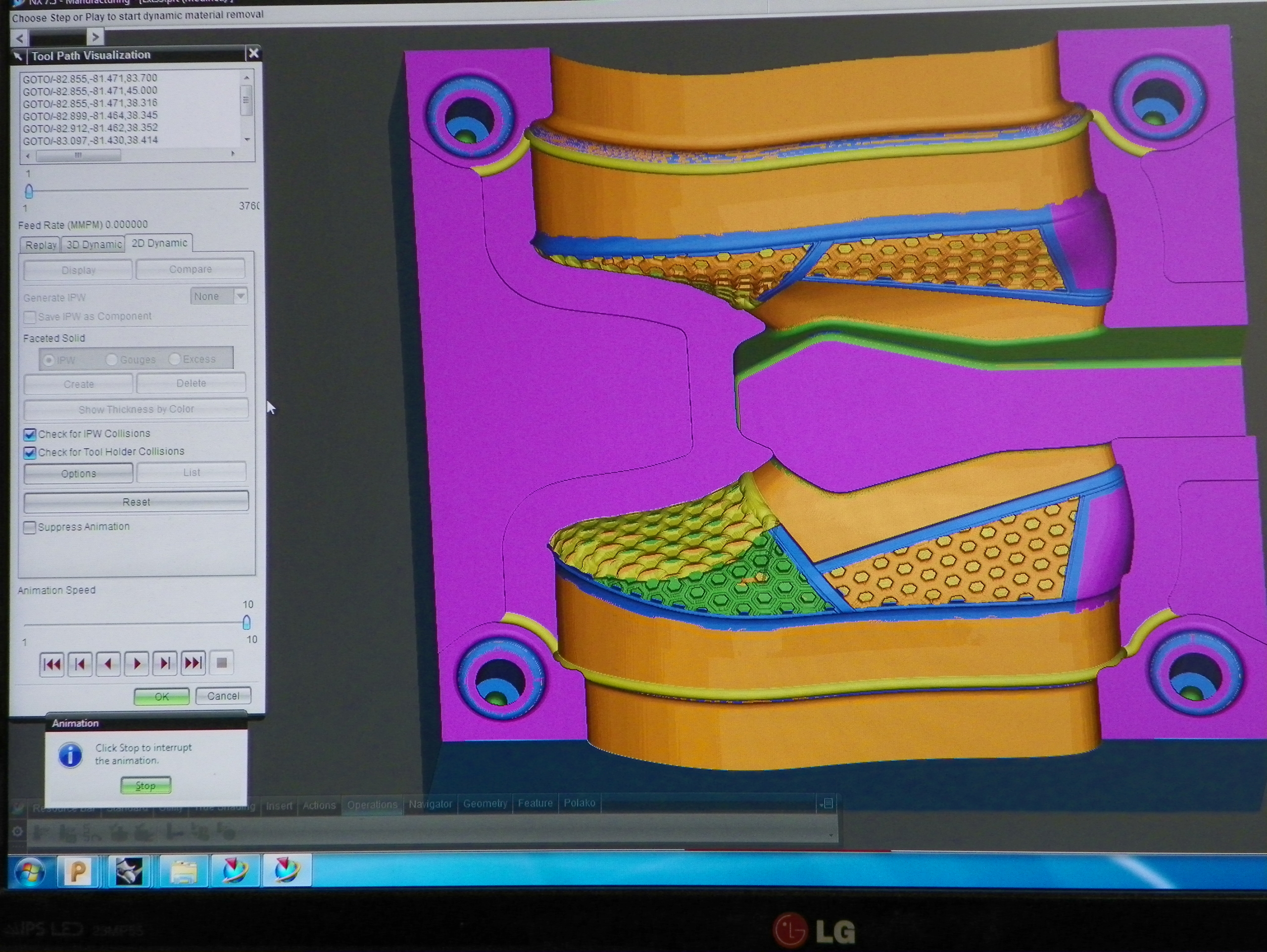
Task: Click the square stop playback icon
Action: point(222,663)
